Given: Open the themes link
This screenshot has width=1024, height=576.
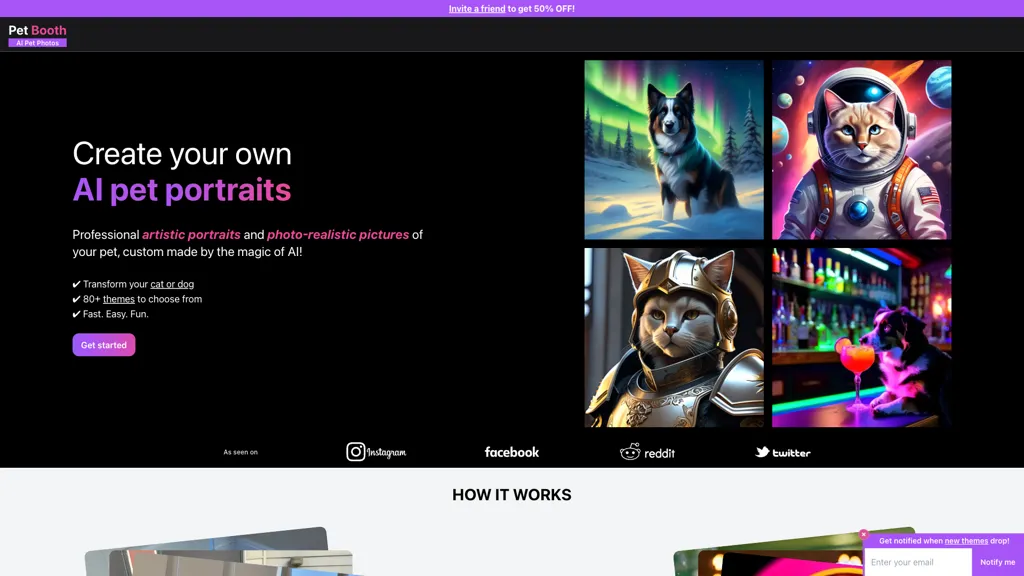Looking at the screenshot, I should click(x=118, y=298).
